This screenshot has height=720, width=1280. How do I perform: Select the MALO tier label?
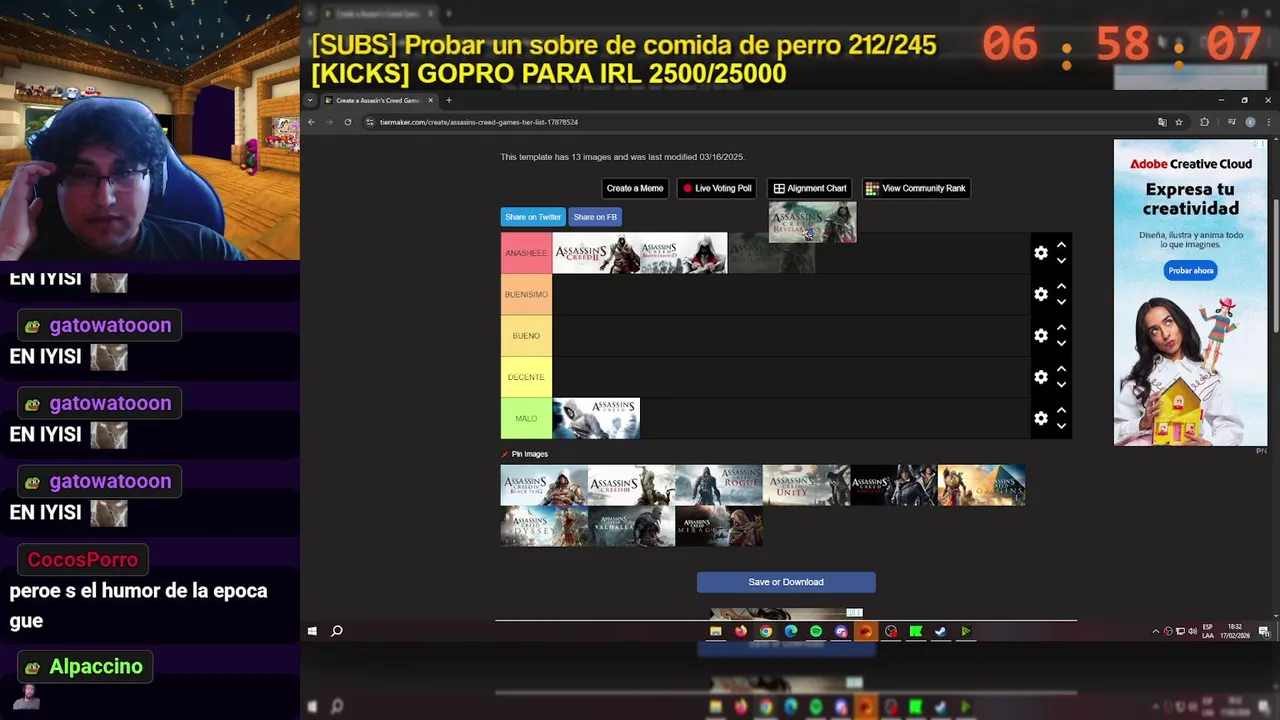526,418
